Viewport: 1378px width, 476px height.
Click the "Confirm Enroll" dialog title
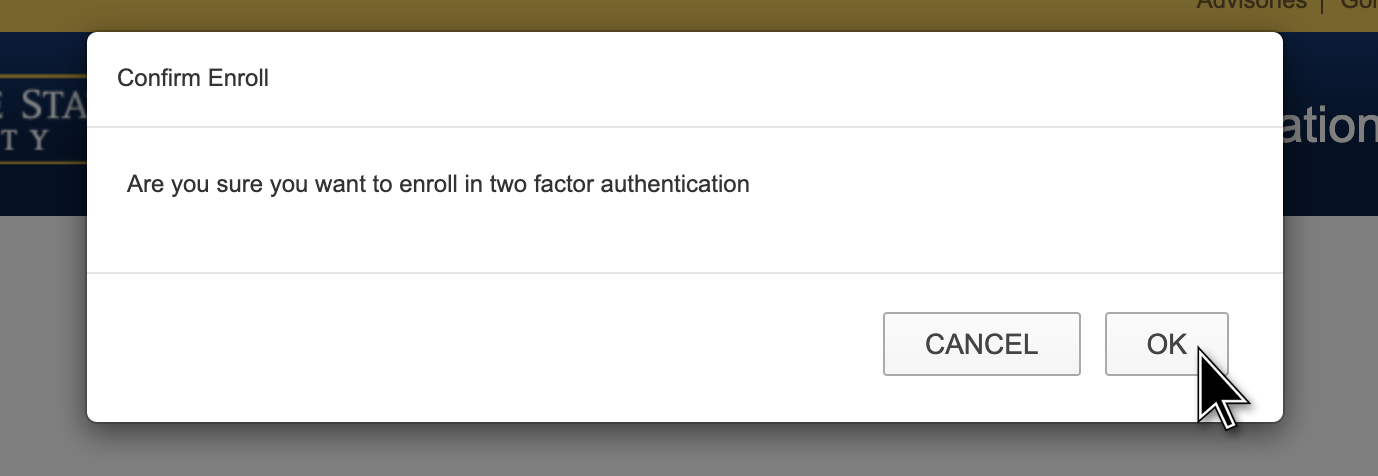[193, 78]
